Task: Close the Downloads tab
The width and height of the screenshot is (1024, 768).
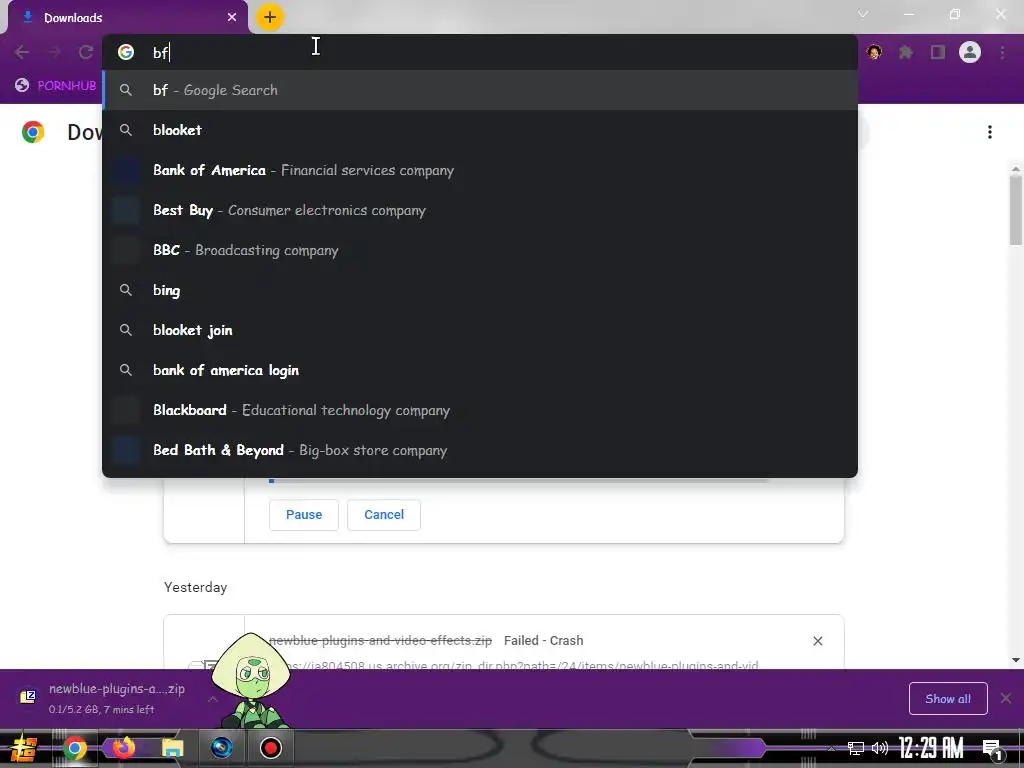Action: point(232,18)
